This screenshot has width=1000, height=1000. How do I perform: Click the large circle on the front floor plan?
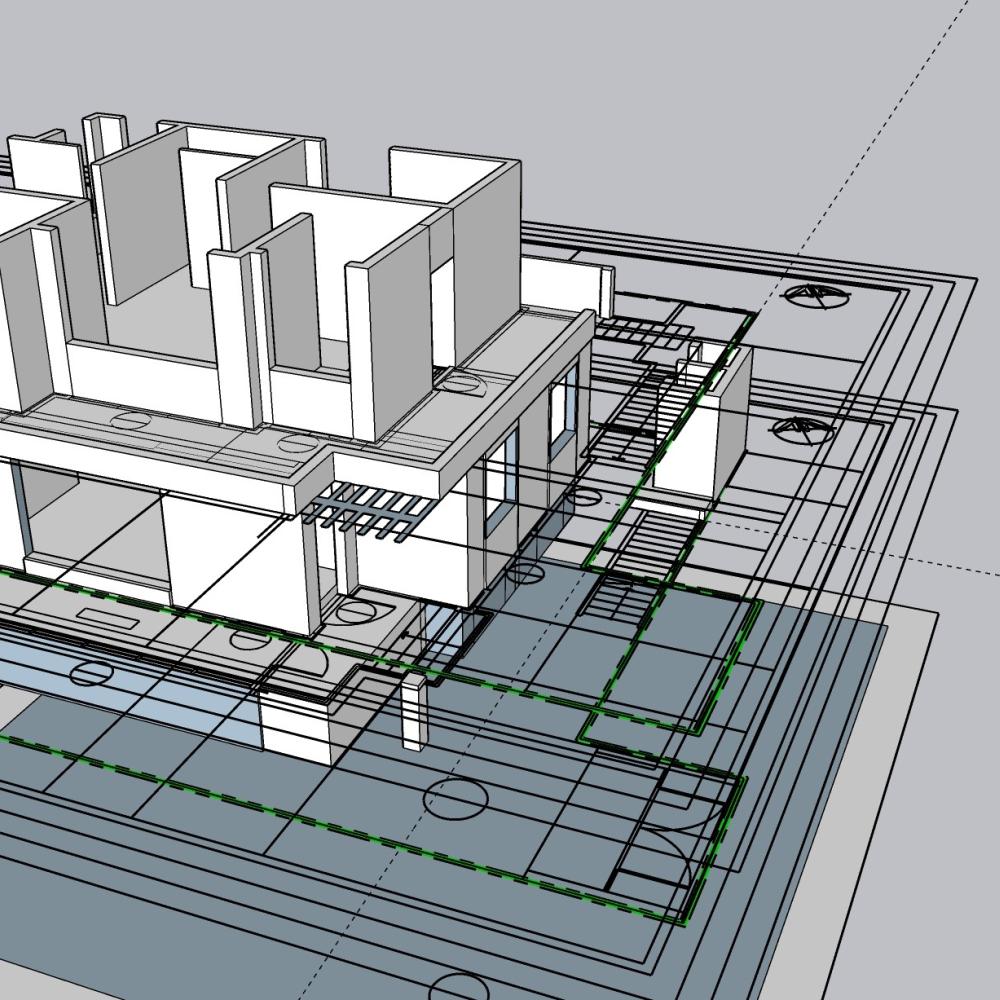click(457, 797)
